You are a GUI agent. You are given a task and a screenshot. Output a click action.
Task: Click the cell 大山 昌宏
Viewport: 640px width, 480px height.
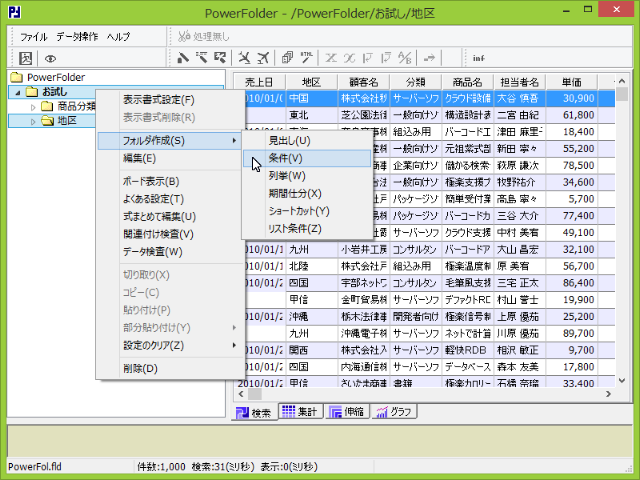pos(520,249)
